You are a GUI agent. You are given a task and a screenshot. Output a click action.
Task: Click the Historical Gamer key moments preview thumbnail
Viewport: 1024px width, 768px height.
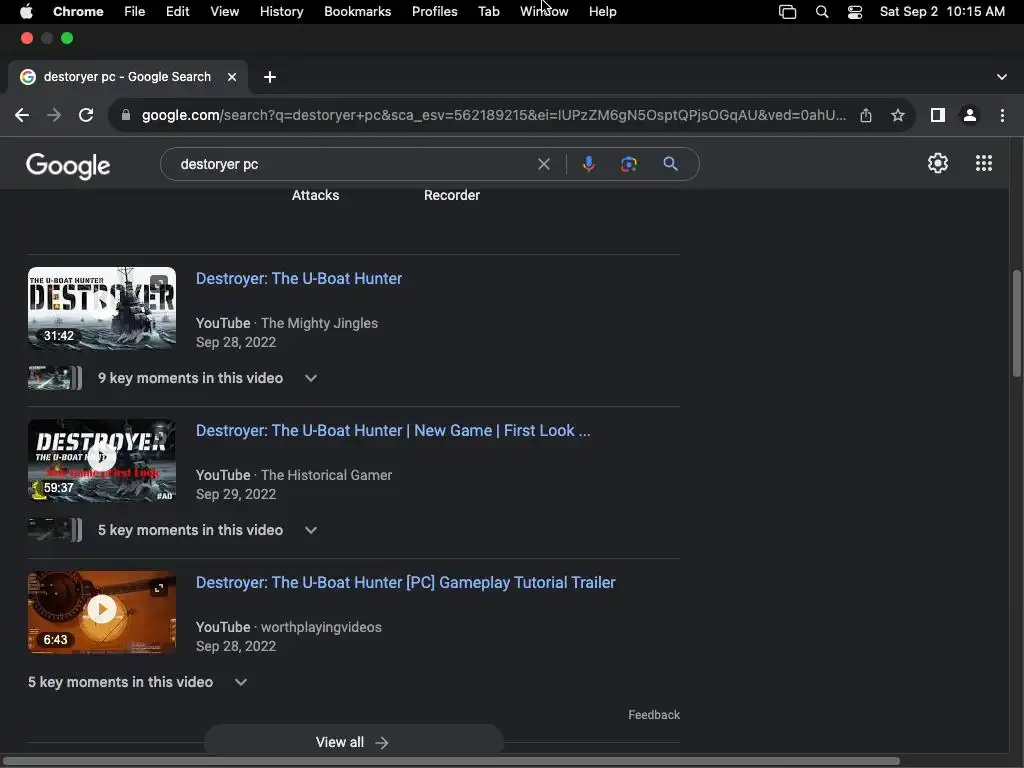55,530
